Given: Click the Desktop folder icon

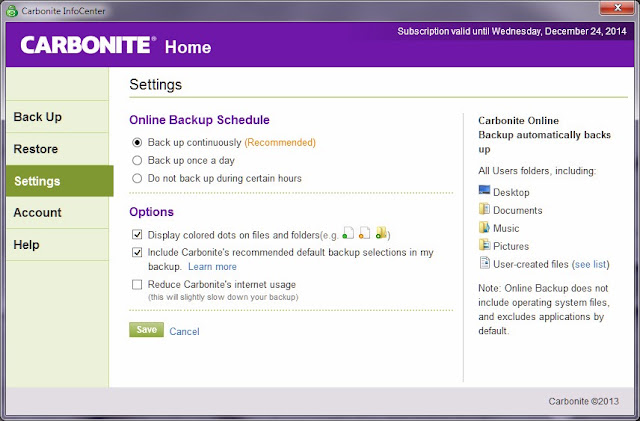Looking at the screenshot, I should click(484, 190).
